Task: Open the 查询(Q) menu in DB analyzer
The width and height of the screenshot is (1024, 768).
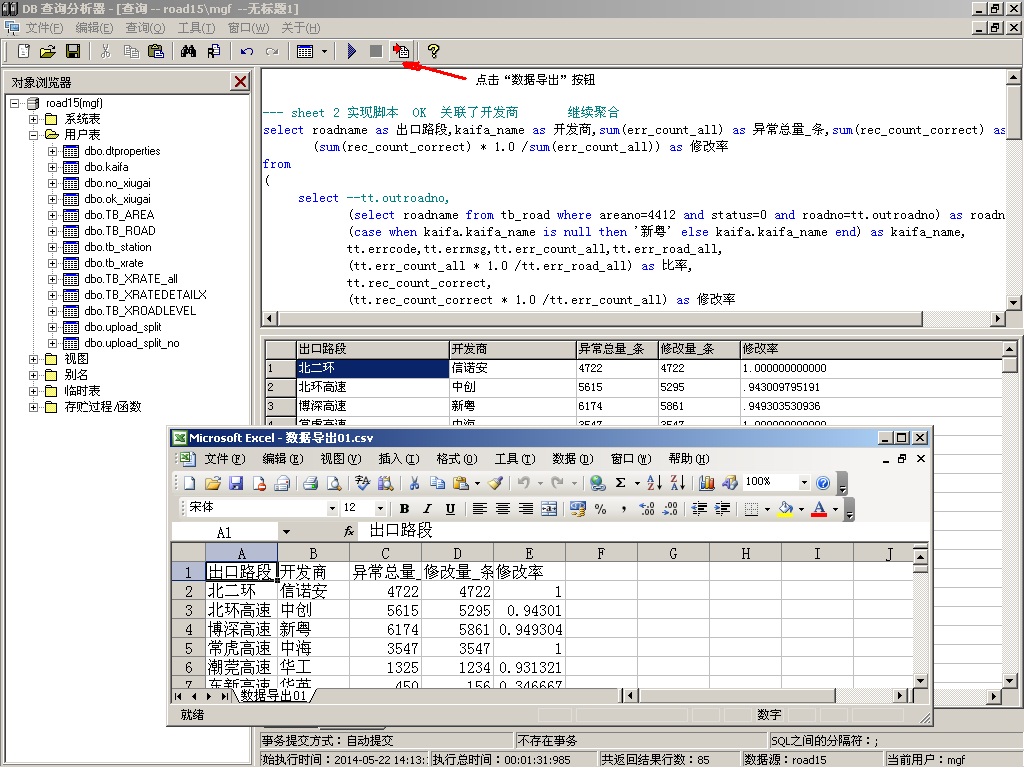Action: coord(145,28)
